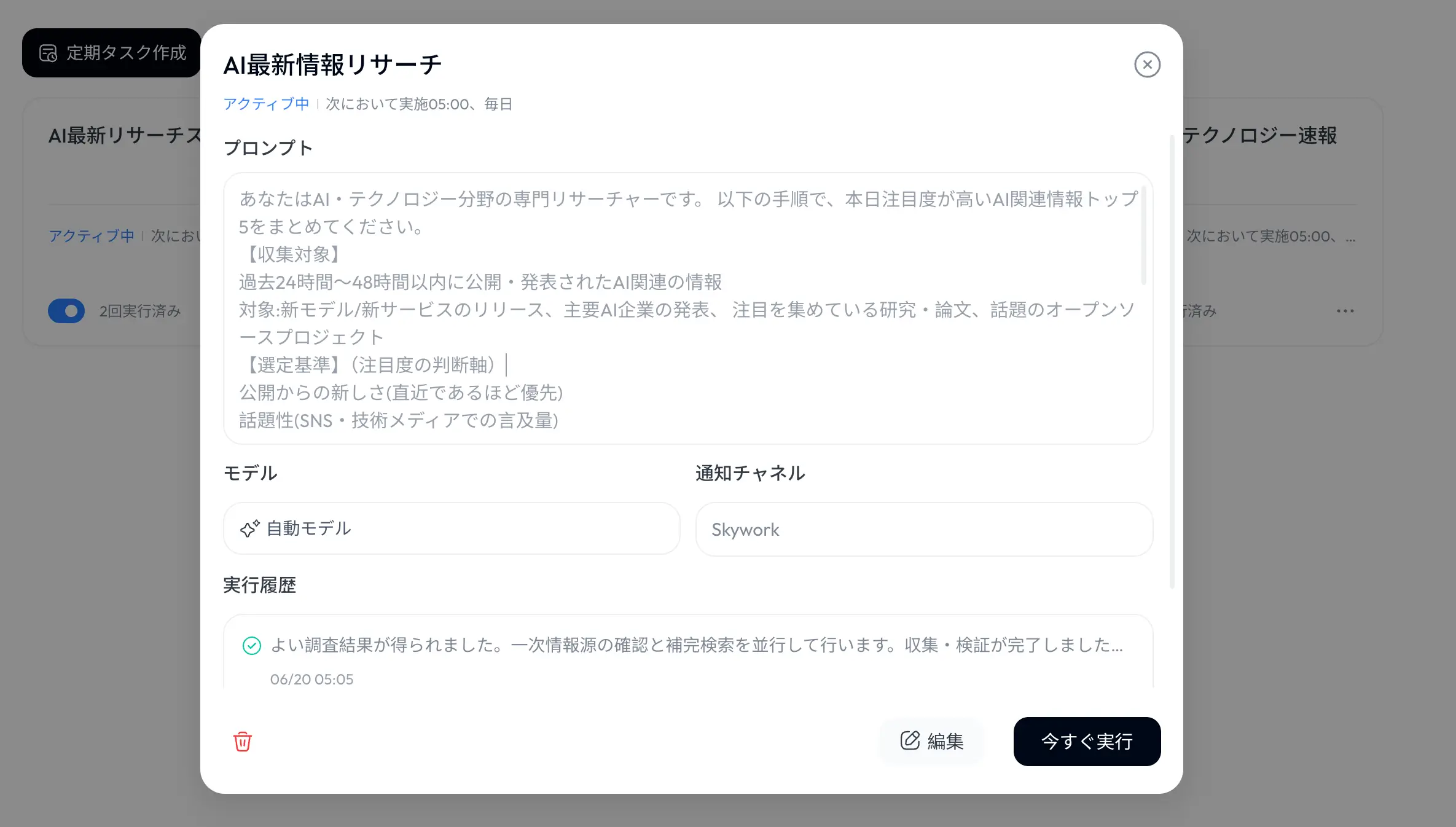The width and height of the screenshot is (1456, 827).
Task: Click the 06/20 05:05 timestamp
Action: 311,680
